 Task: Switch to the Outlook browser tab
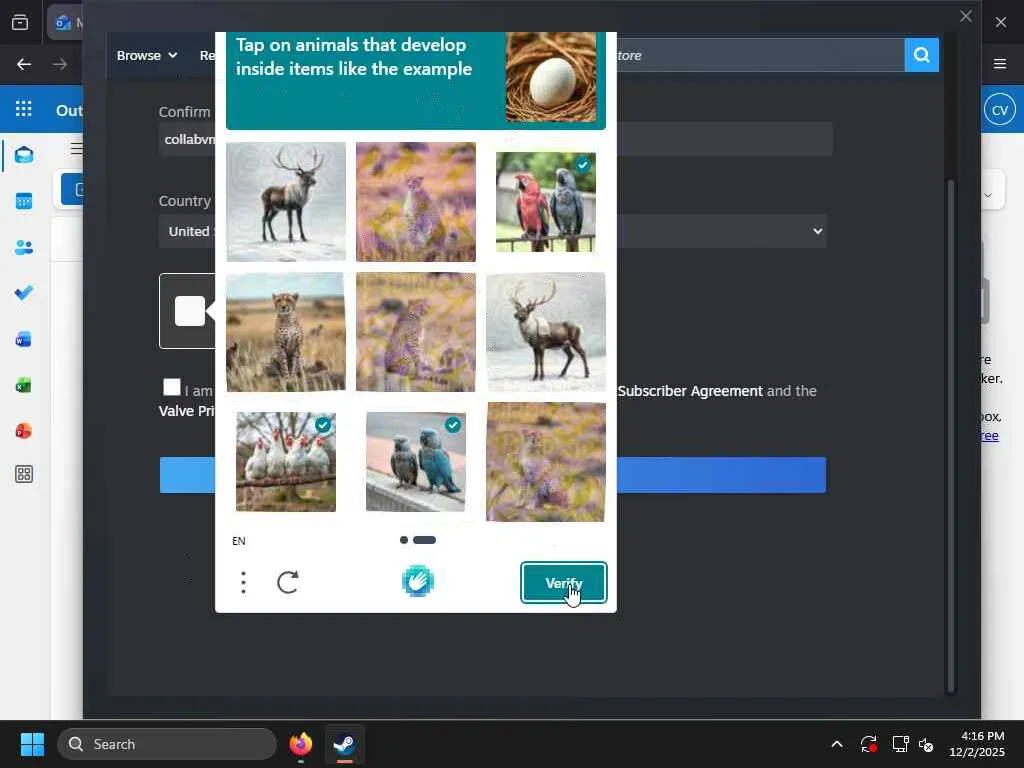point(65,23)
